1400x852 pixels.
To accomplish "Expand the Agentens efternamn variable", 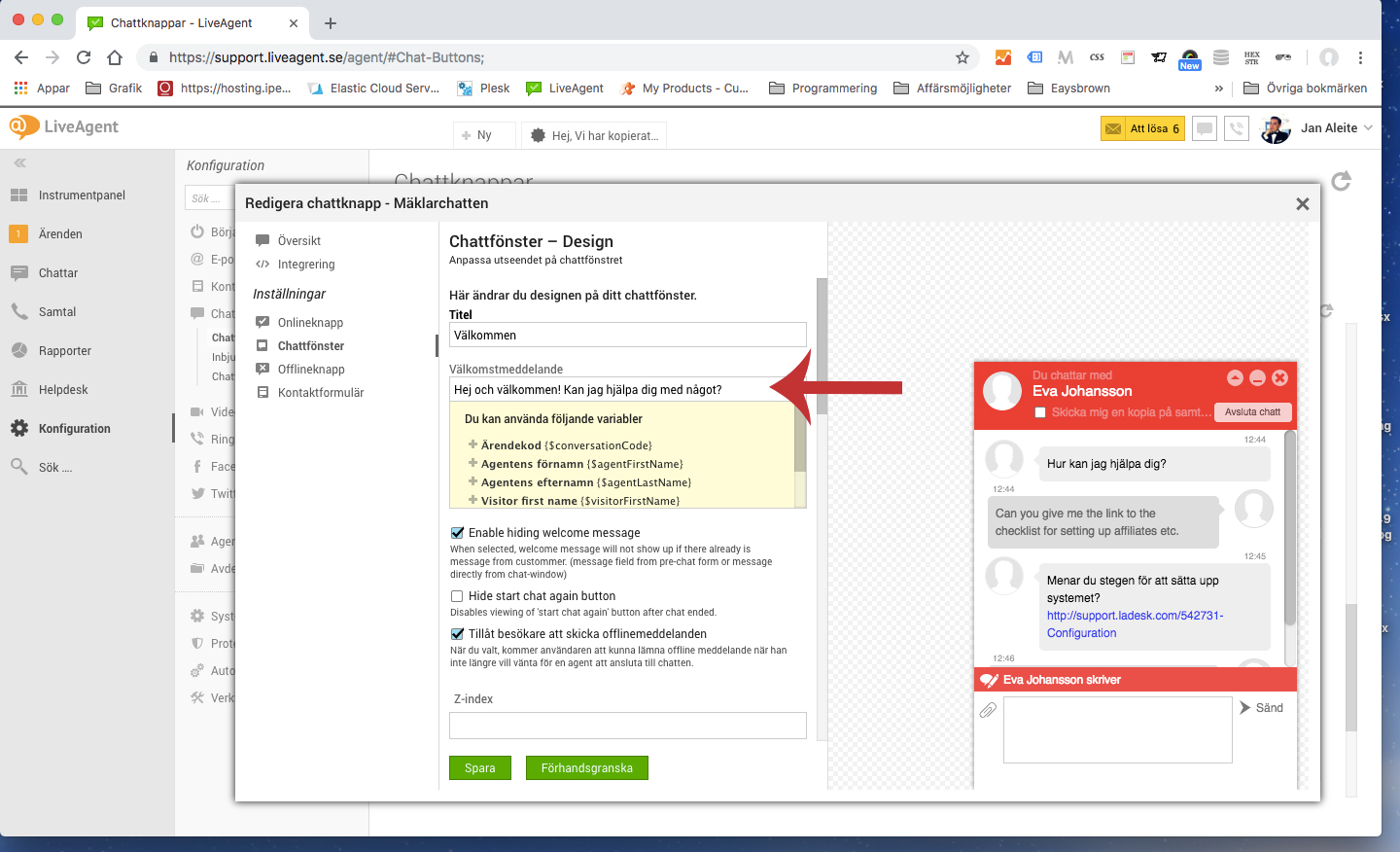I will (x=472, y=481).
